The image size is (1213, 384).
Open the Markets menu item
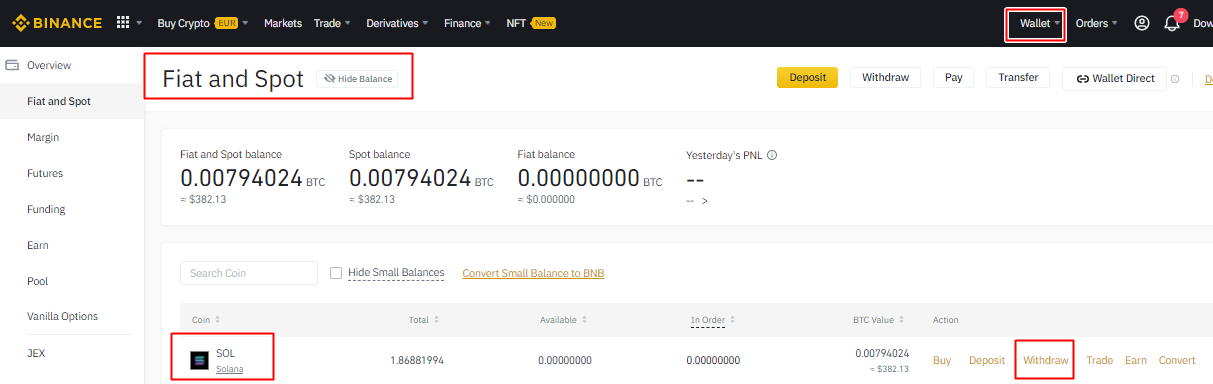click(283, 23)
